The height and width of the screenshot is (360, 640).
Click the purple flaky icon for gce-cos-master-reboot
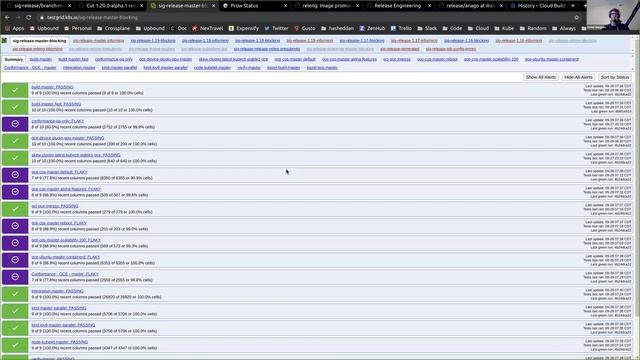point(15,226)
